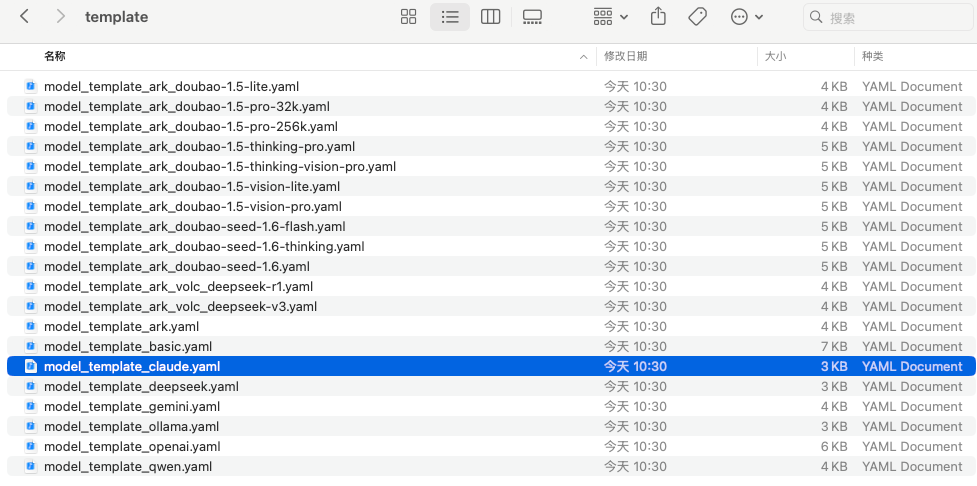Switch to list view
The image size is (977, 486).
[x=450, y=17]
